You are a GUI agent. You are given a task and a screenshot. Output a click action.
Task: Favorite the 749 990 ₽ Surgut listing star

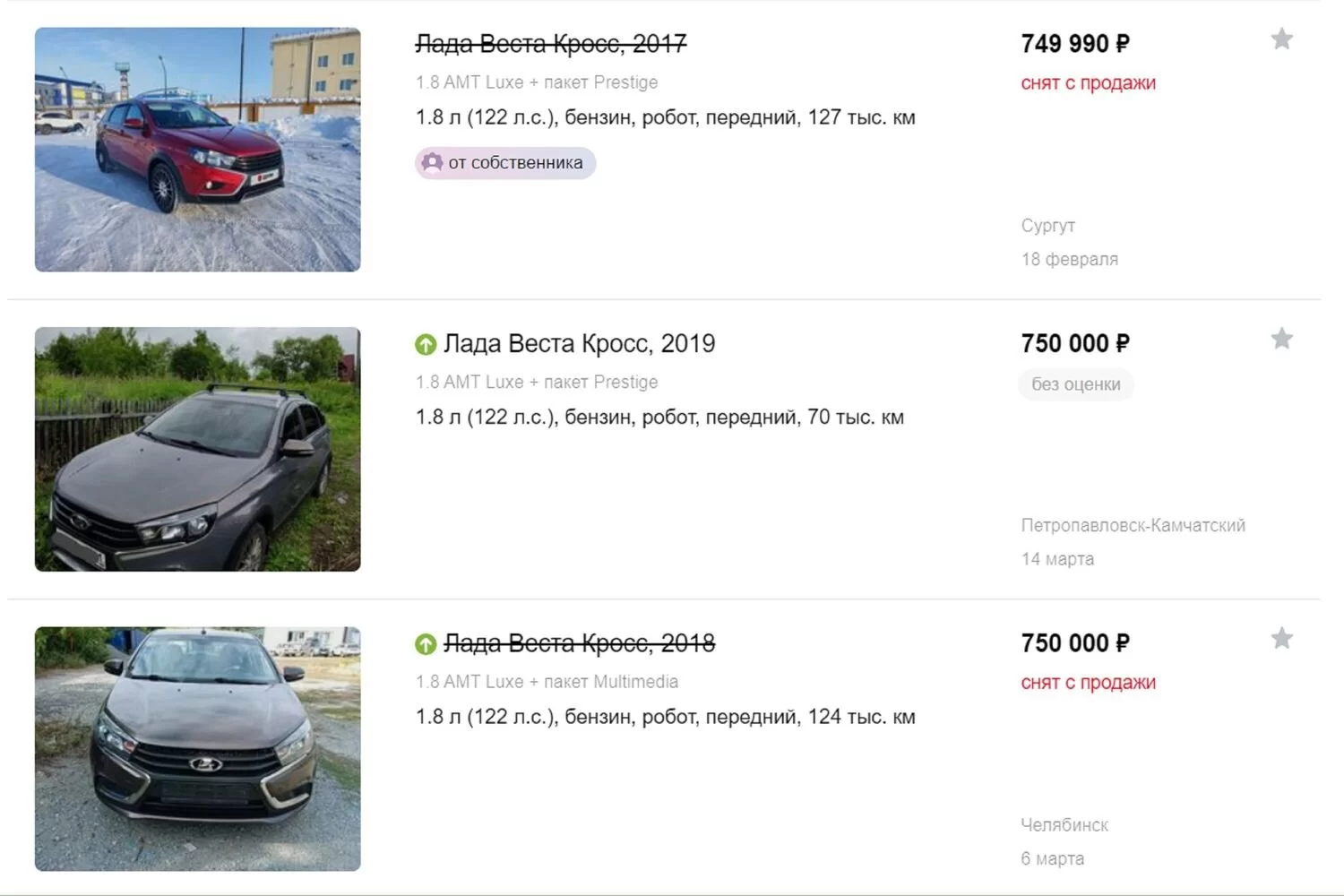click(x=1282, y=39)
